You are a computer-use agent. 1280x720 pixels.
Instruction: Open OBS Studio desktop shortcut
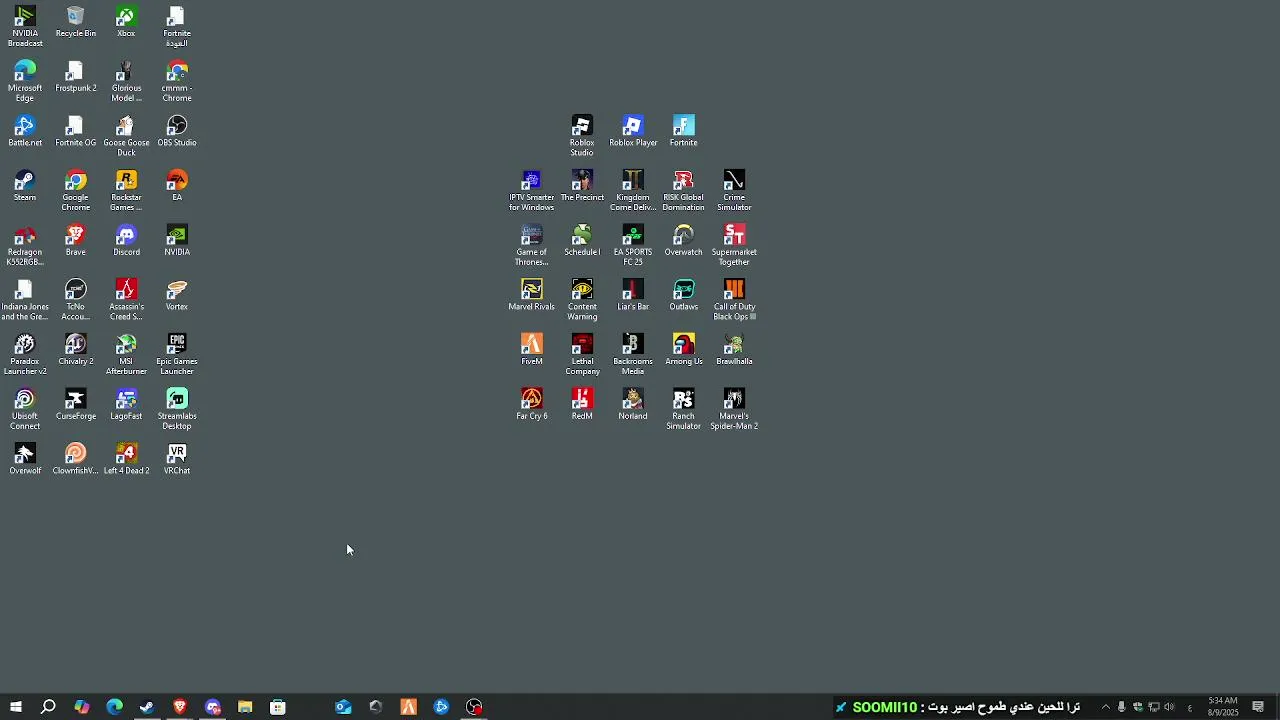click(x=177, y=131)
